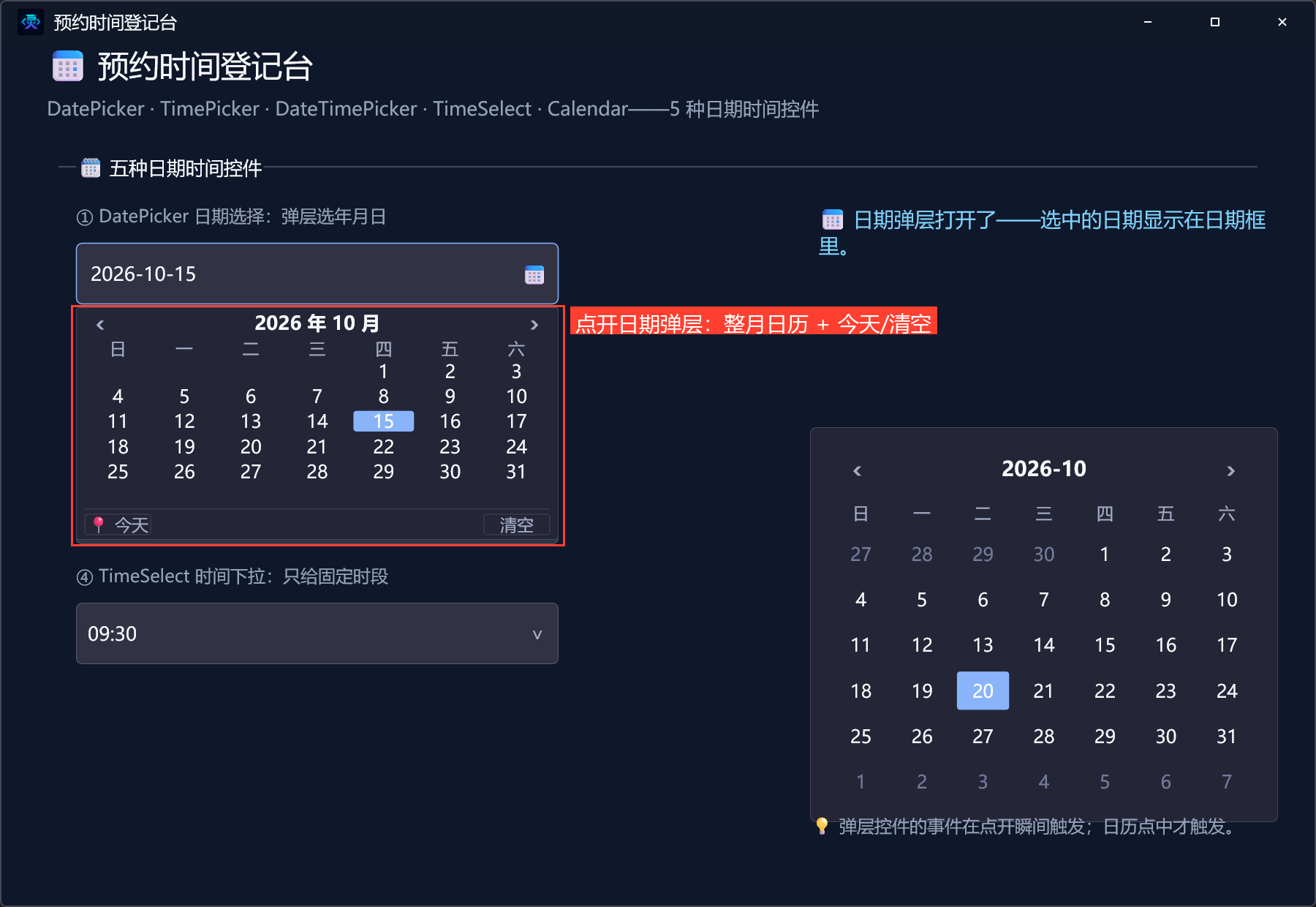Select greyed day 27 of previous month

[x=861, y=554]
